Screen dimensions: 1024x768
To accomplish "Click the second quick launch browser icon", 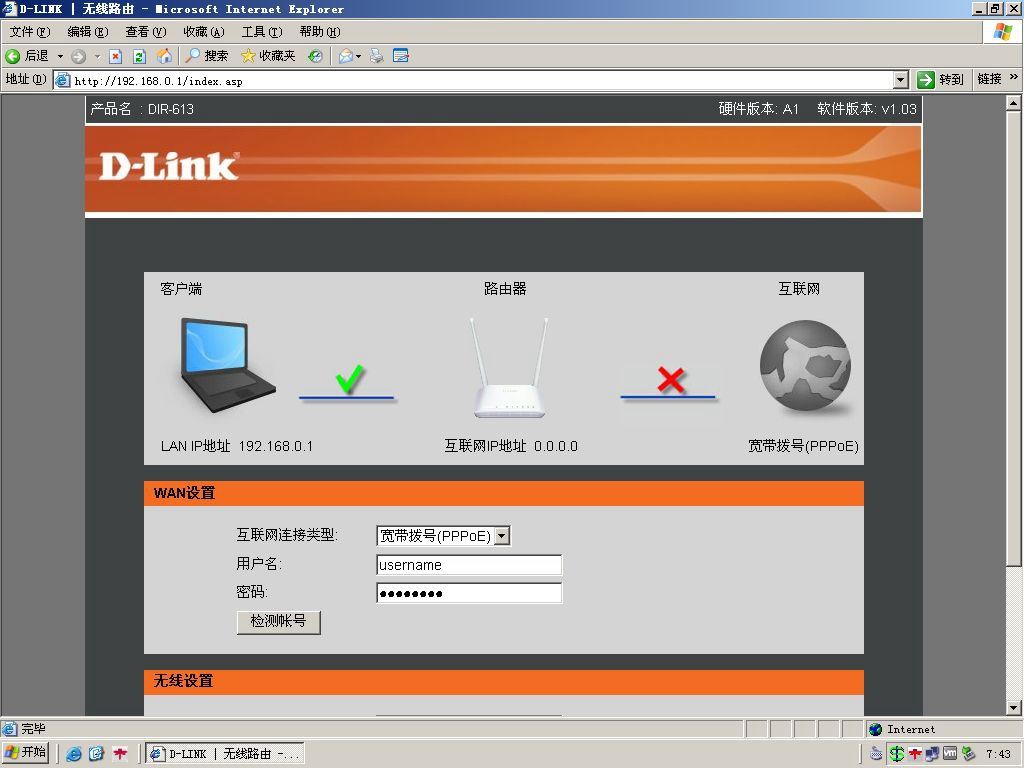I will (x=97, y=754).
